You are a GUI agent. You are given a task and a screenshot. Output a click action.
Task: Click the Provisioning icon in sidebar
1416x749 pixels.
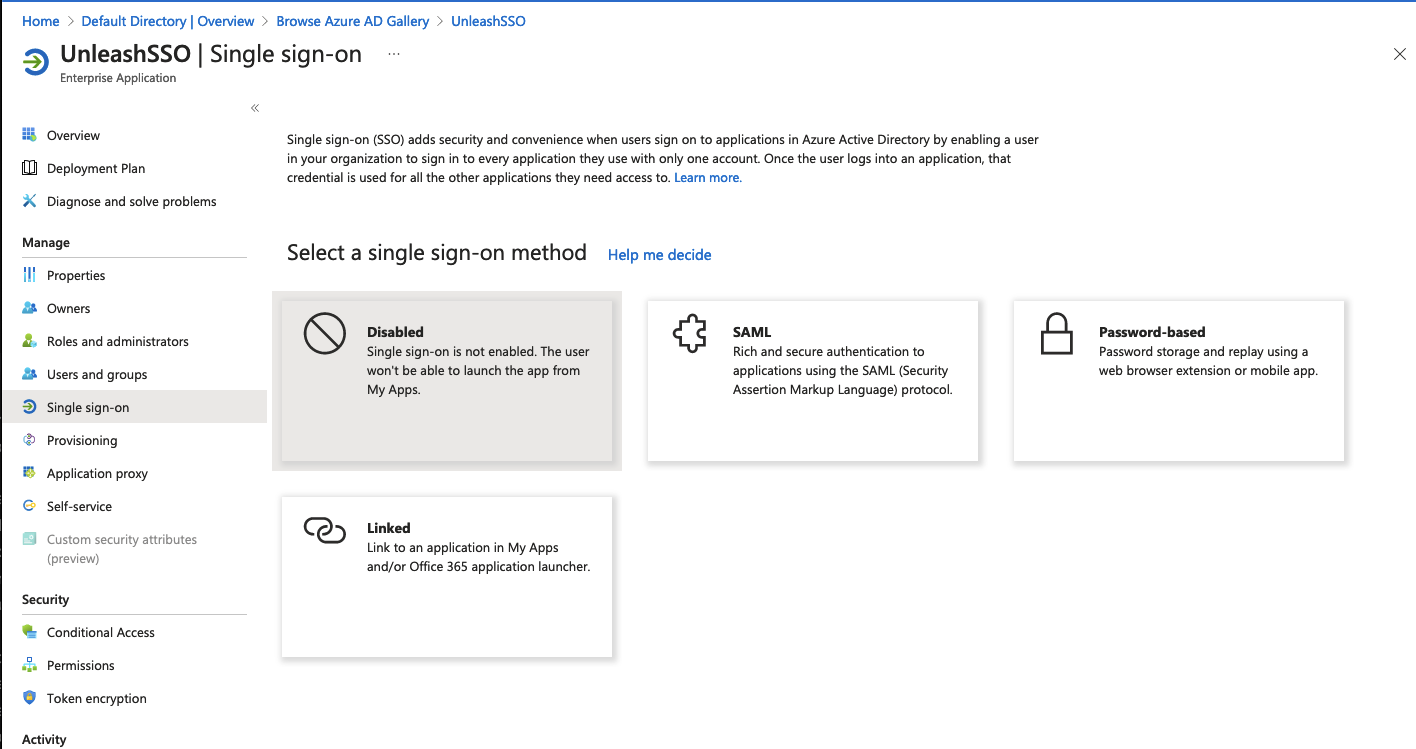click(29, 440)
